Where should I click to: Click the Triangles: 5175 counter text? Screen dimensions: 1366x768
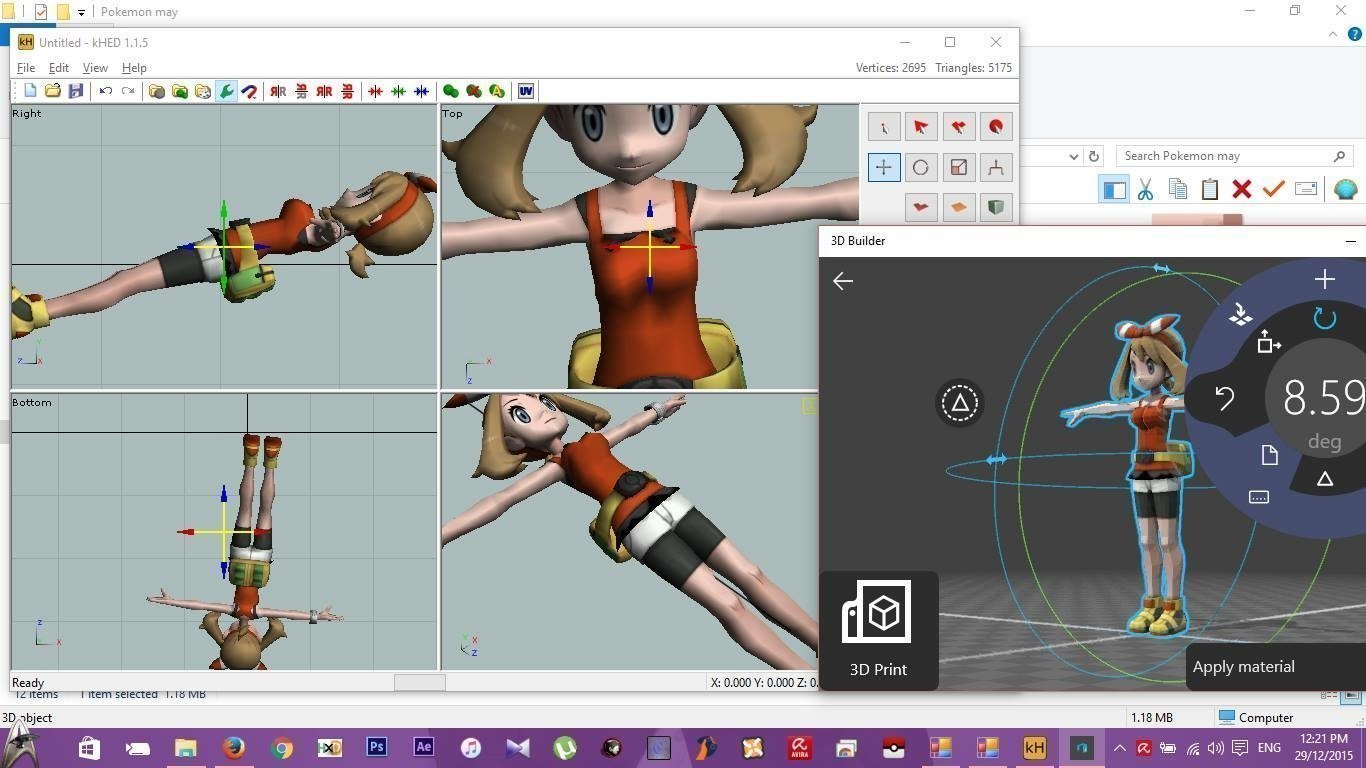974,68
